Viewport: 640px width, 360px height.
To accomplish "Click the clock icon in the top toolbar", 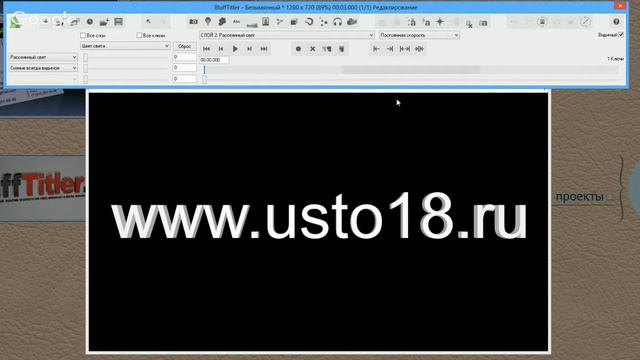I will tap(89, 21).
